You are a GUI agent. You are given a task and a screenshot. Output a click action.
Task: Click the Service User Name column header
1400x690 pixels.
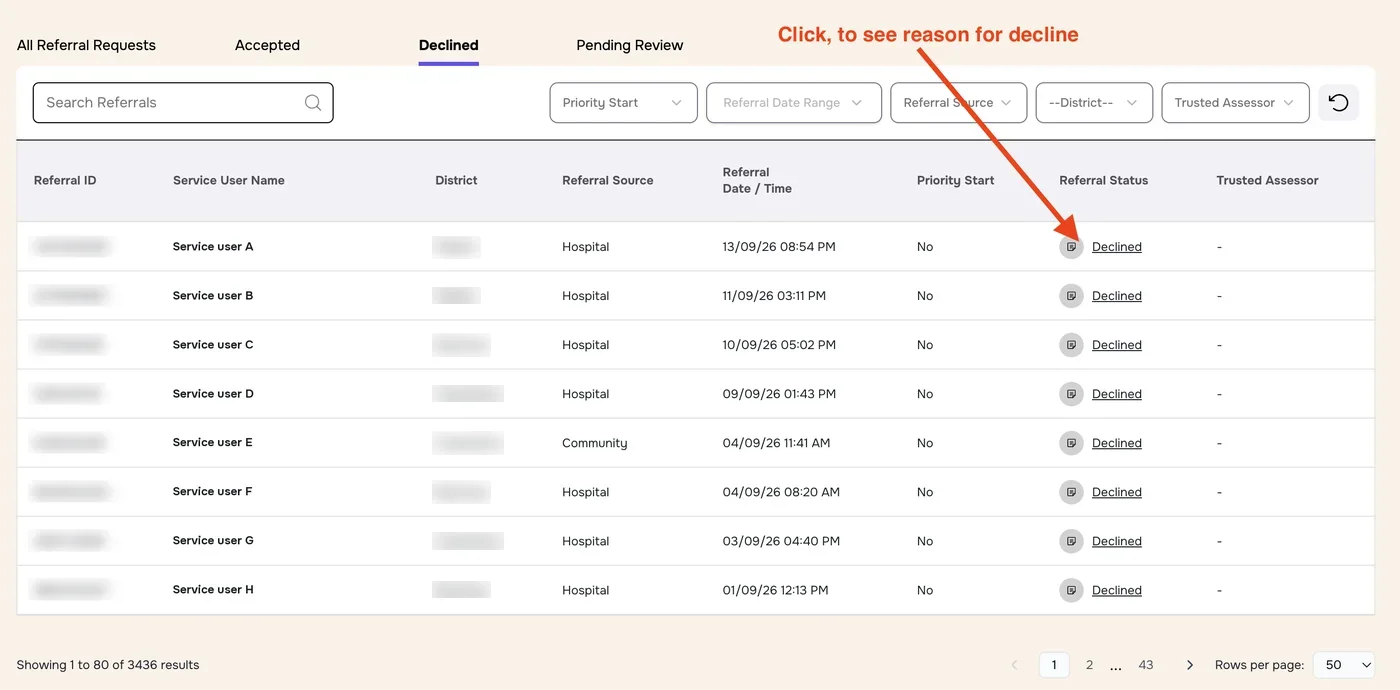(x=229, y=180)
